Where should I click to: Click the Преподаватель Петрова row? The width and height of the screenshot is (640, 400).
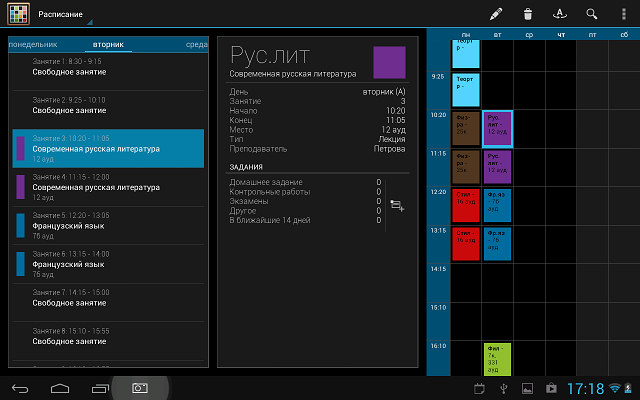pyautogui.click(x=317, y=149)
